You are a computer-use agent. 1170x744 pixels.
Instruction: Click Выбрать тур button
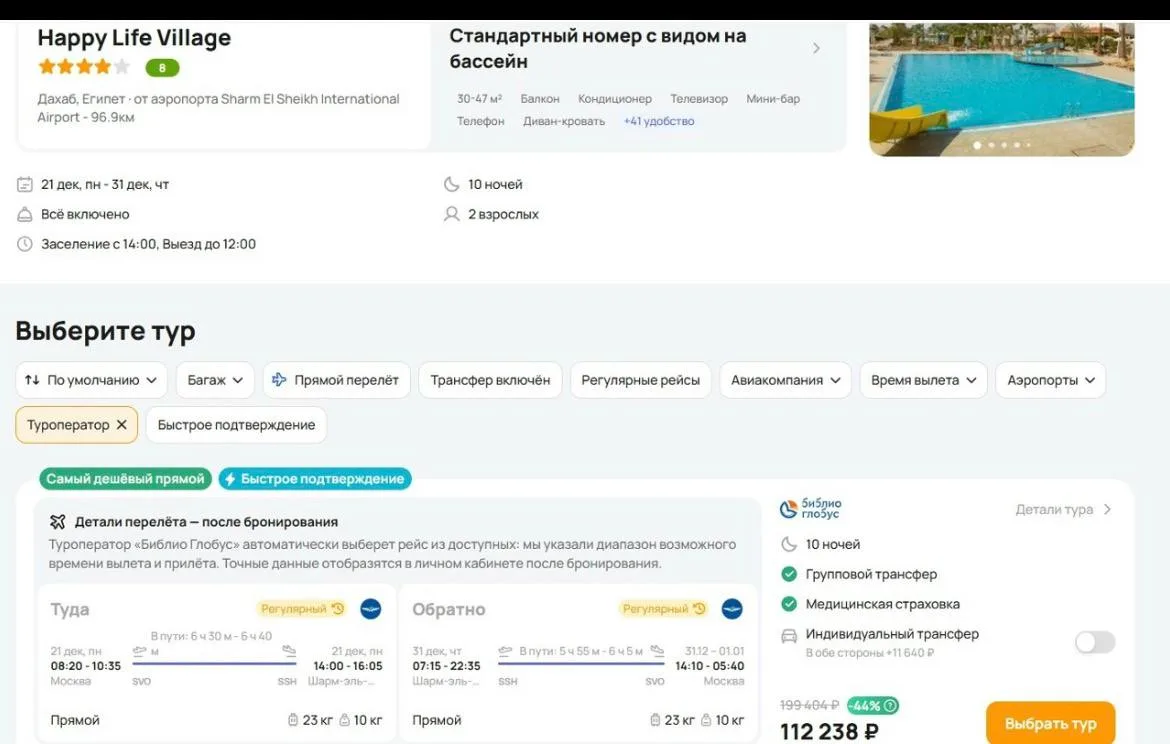[x=1051, y=723]
